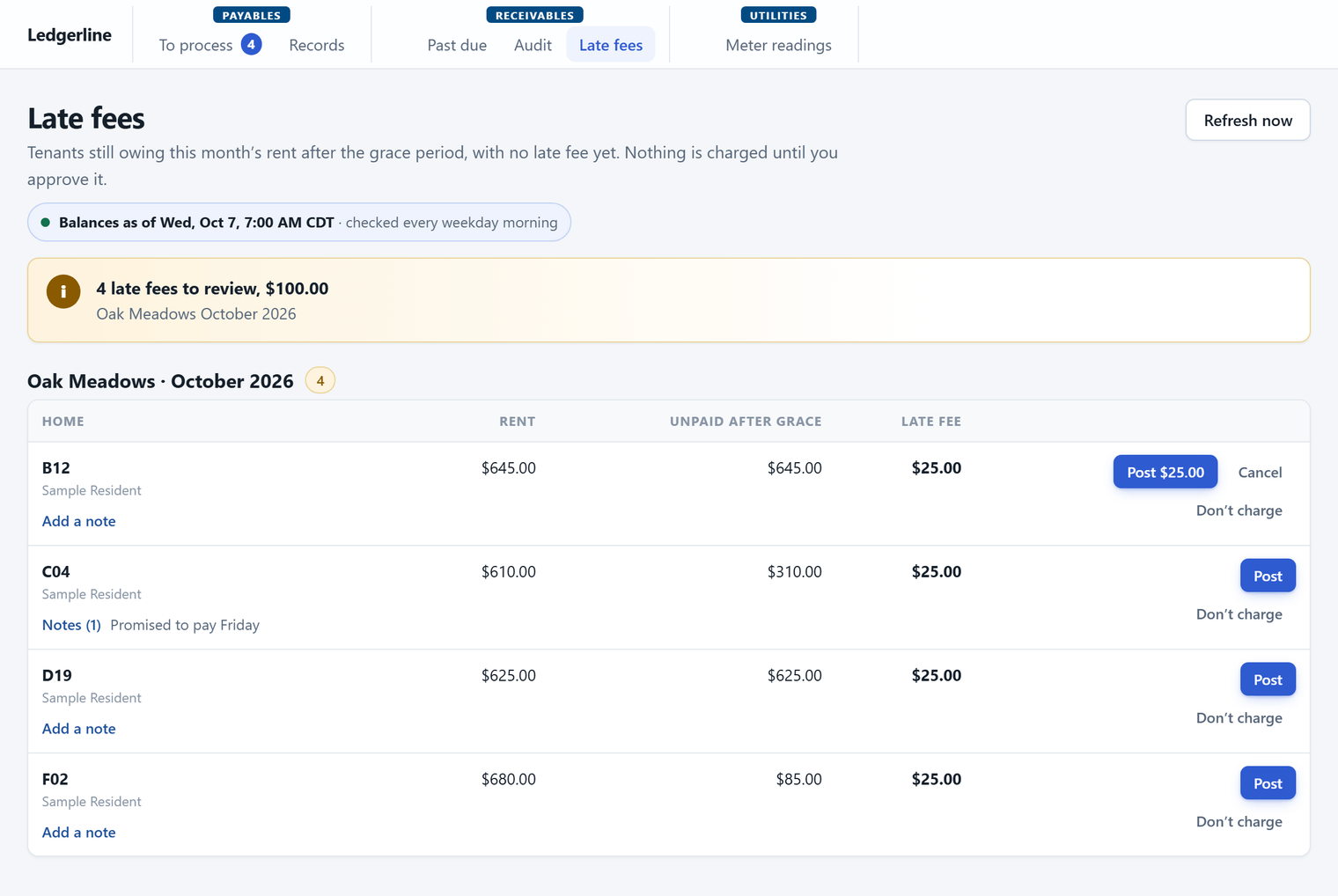Screen dimensions: 1338x896
Task: Click the HOME column header
Action: [x=63, y=422]
